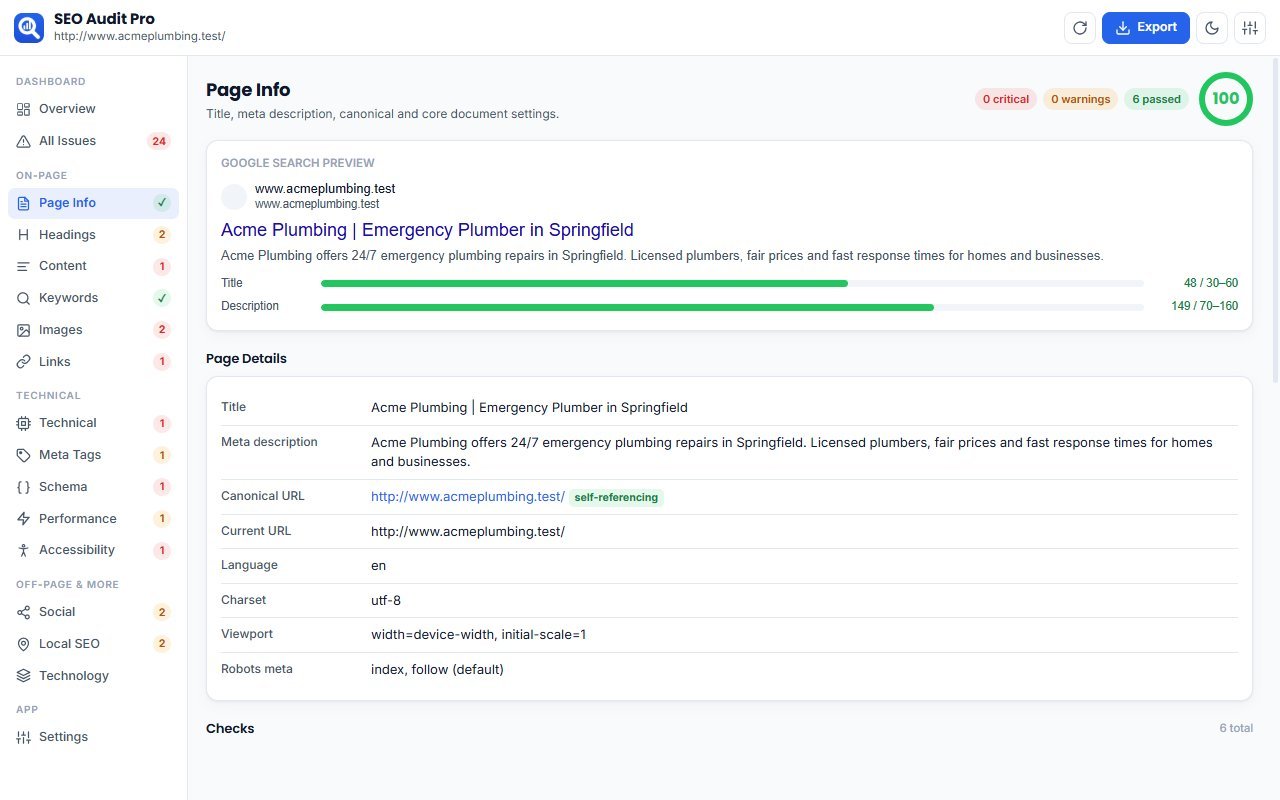Click the Technology layers icon

pyautogui.click(x=24, y=676)
